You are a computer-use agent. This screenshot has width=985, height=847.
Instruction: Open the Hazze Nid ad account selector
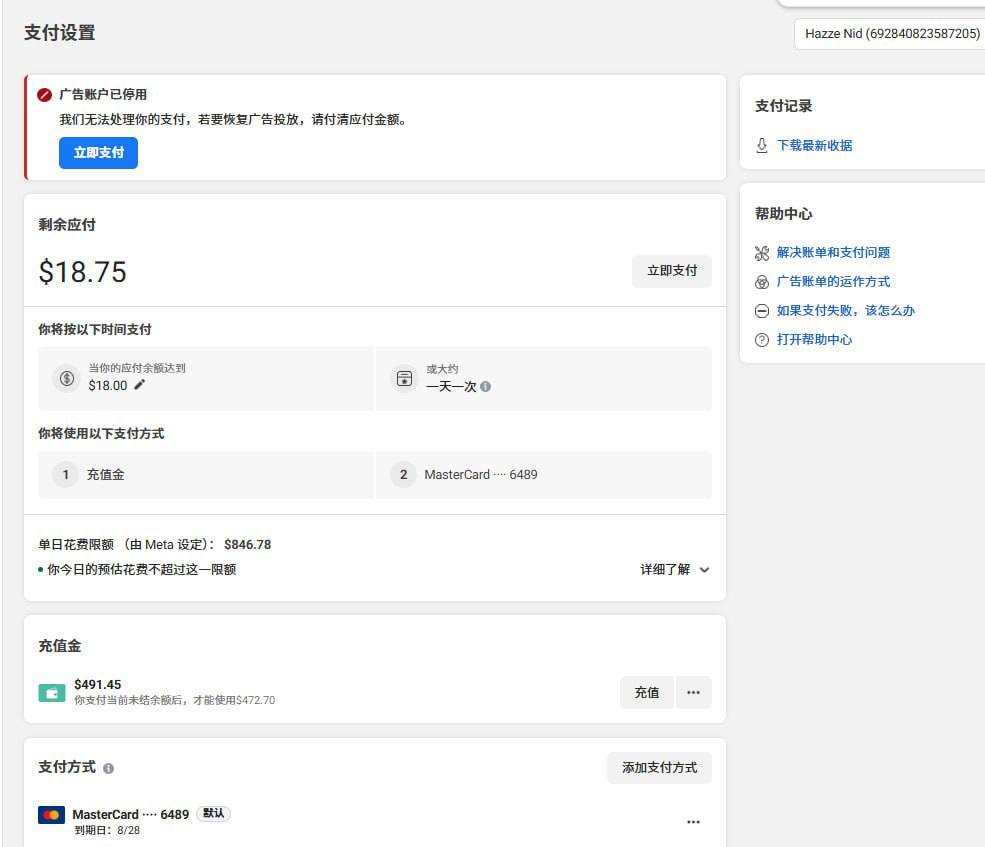coord(890,34)
